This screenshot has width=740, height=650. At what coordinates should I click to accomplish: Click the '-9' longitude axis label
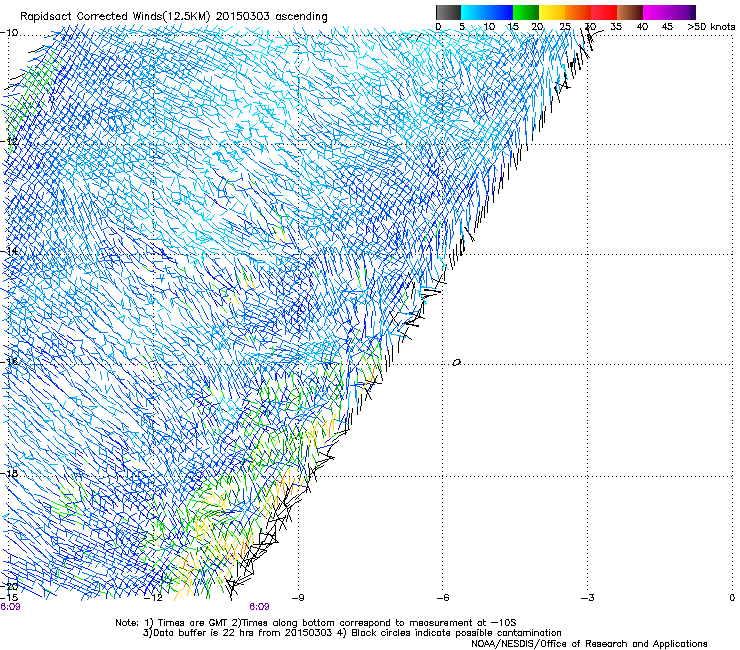297,598
